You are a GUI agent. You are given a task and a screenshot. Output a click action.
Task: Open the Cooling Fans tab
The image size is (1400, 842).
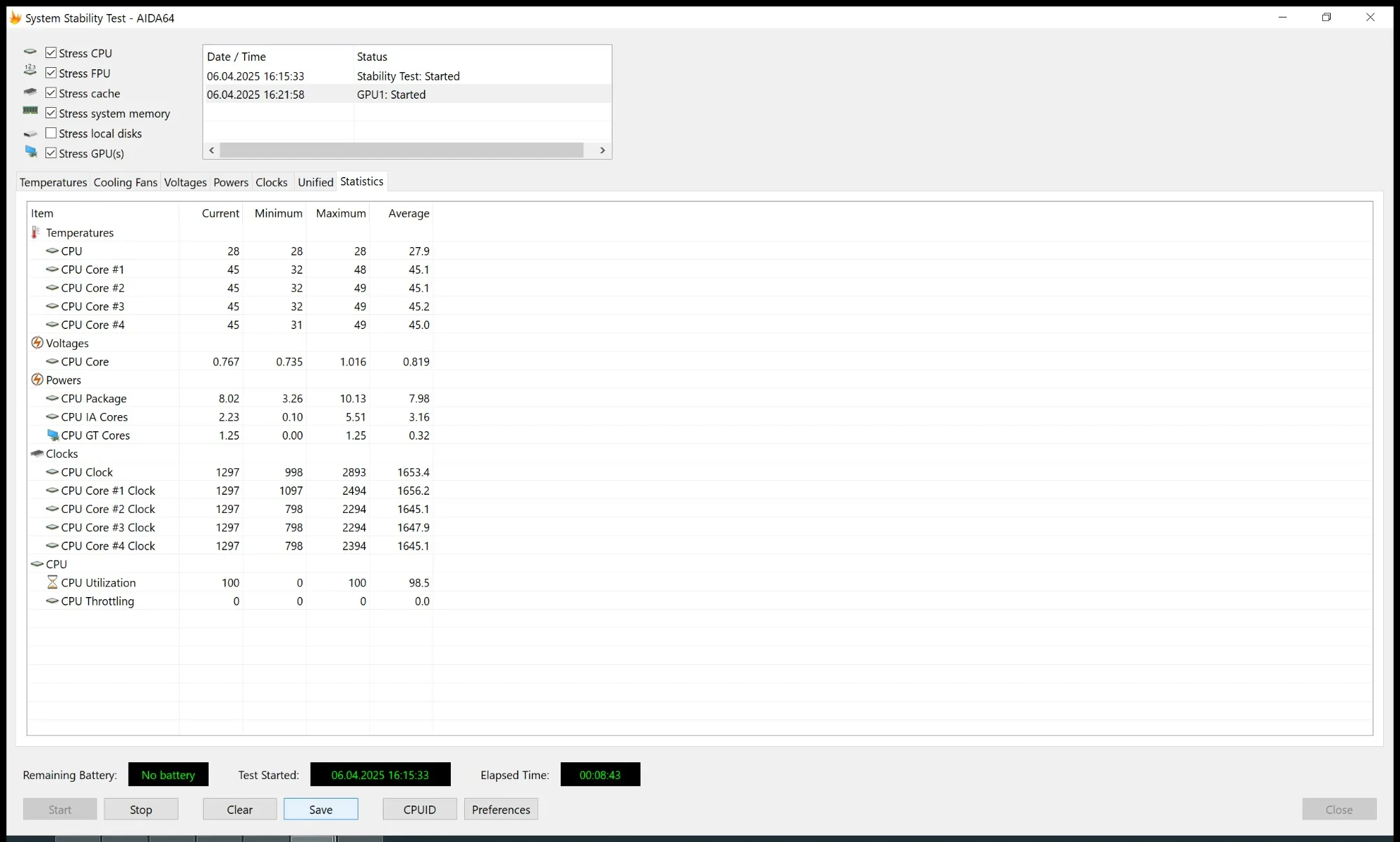click(125, 182)
